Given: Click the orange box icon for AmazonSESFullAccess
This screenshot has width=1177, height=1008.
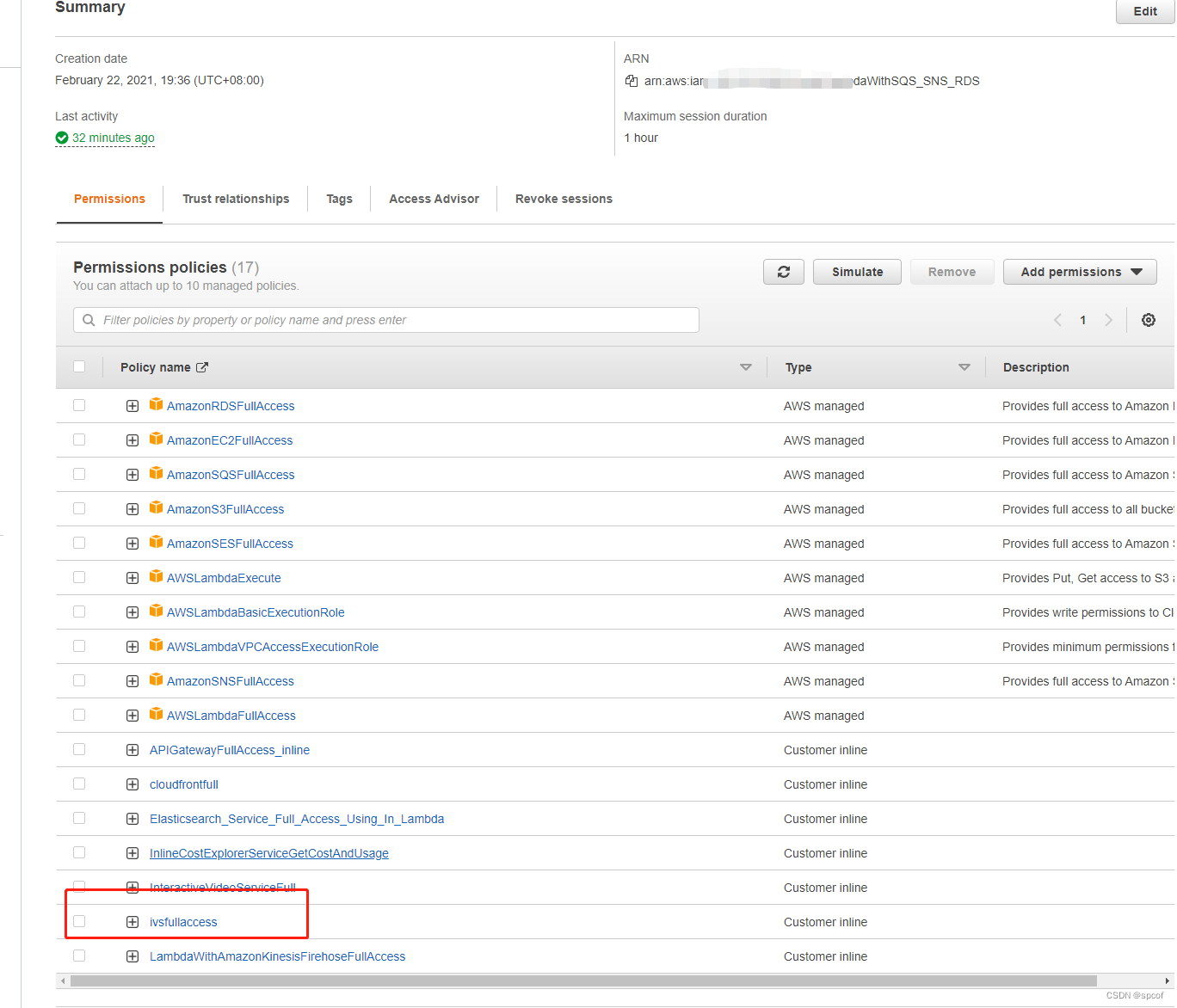Looking at the screenshot, I should [x=157, y=542].
